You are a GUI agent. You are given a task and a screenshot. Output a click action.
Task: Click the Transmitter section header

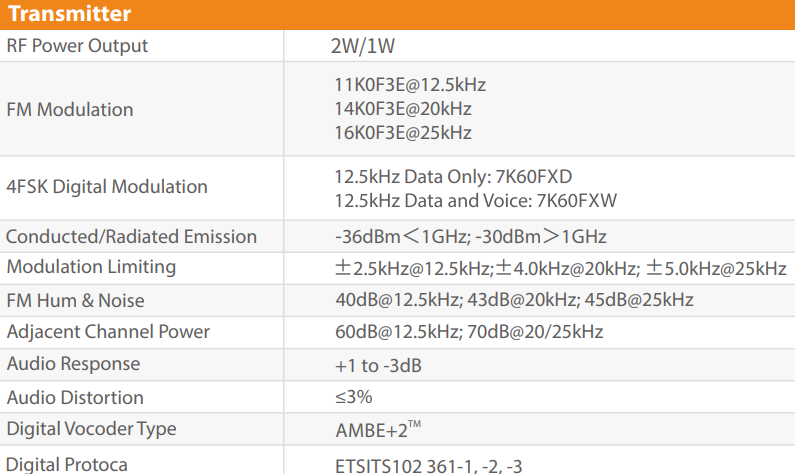coord(68,14)
